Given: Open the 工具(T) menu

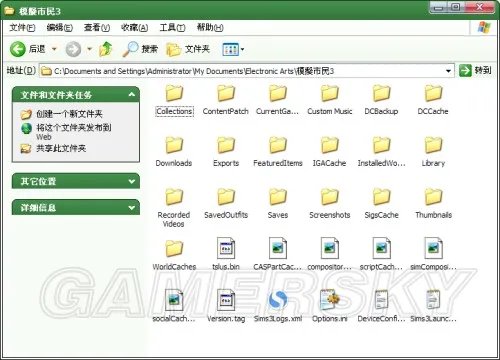Looking at the screenshot, I should 172,27.
